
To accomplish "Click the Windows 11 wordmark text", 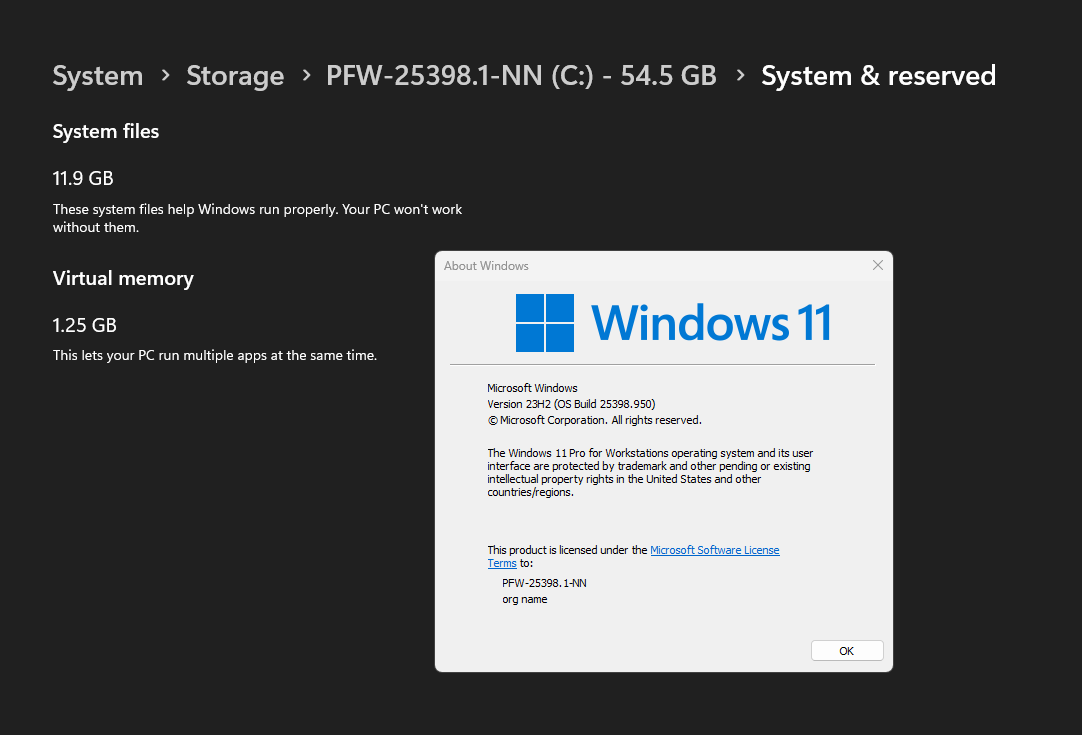I will coord(711,323).
